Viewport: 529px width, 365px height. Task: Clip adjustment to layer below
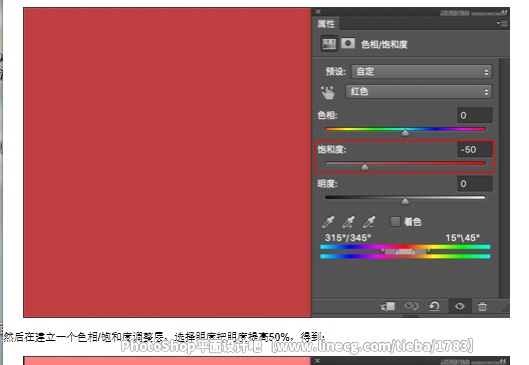pos(388,306)
